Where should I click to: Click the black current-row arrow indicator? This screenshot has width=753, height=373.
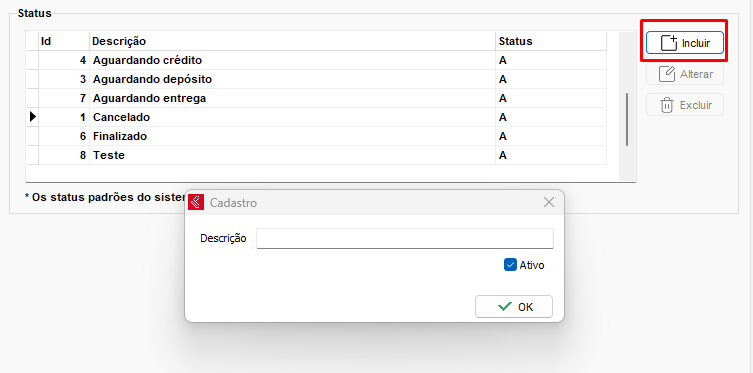pyautogui.click(x=33, y=117)
